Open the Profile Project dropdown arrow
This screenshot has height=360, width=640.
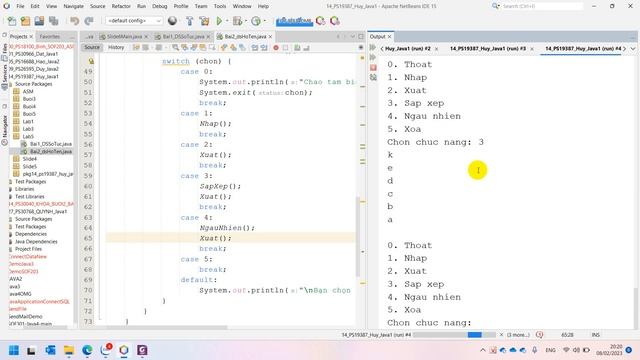(x=264, y=21)
